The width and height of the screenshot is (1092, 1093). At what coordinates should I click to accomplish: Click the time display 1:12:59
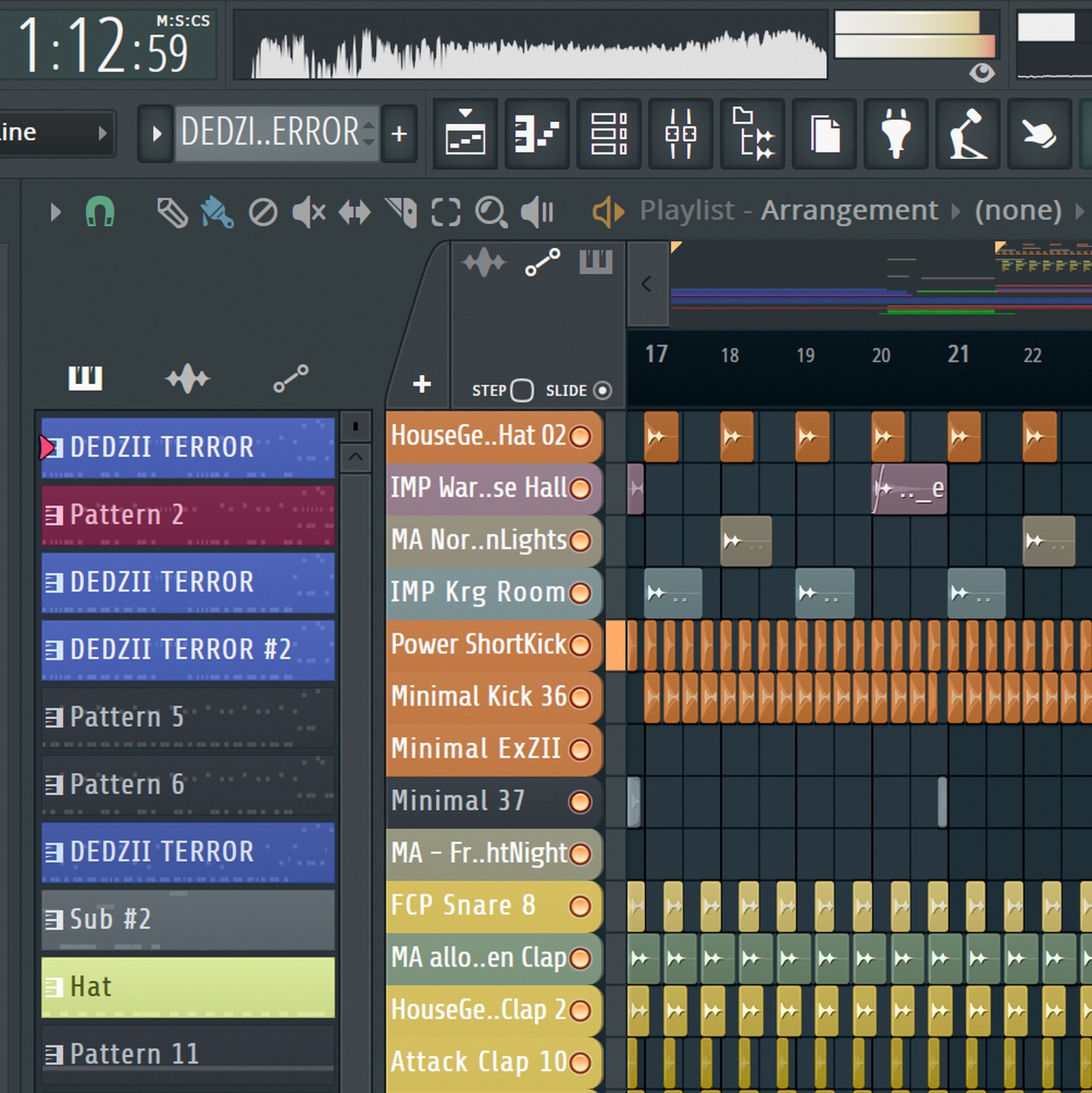[x=108, y=46]
